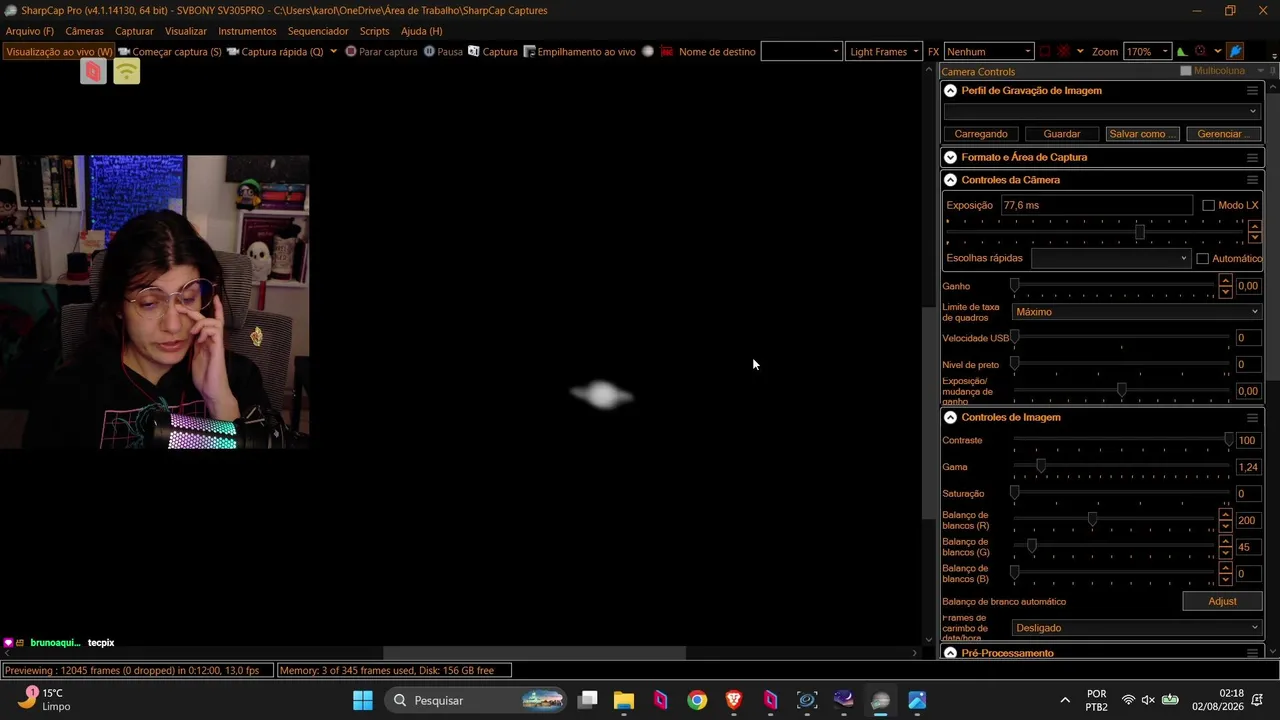
Task: Open the Captura rápida dropdown arrow
Action: tap(333, 51)
